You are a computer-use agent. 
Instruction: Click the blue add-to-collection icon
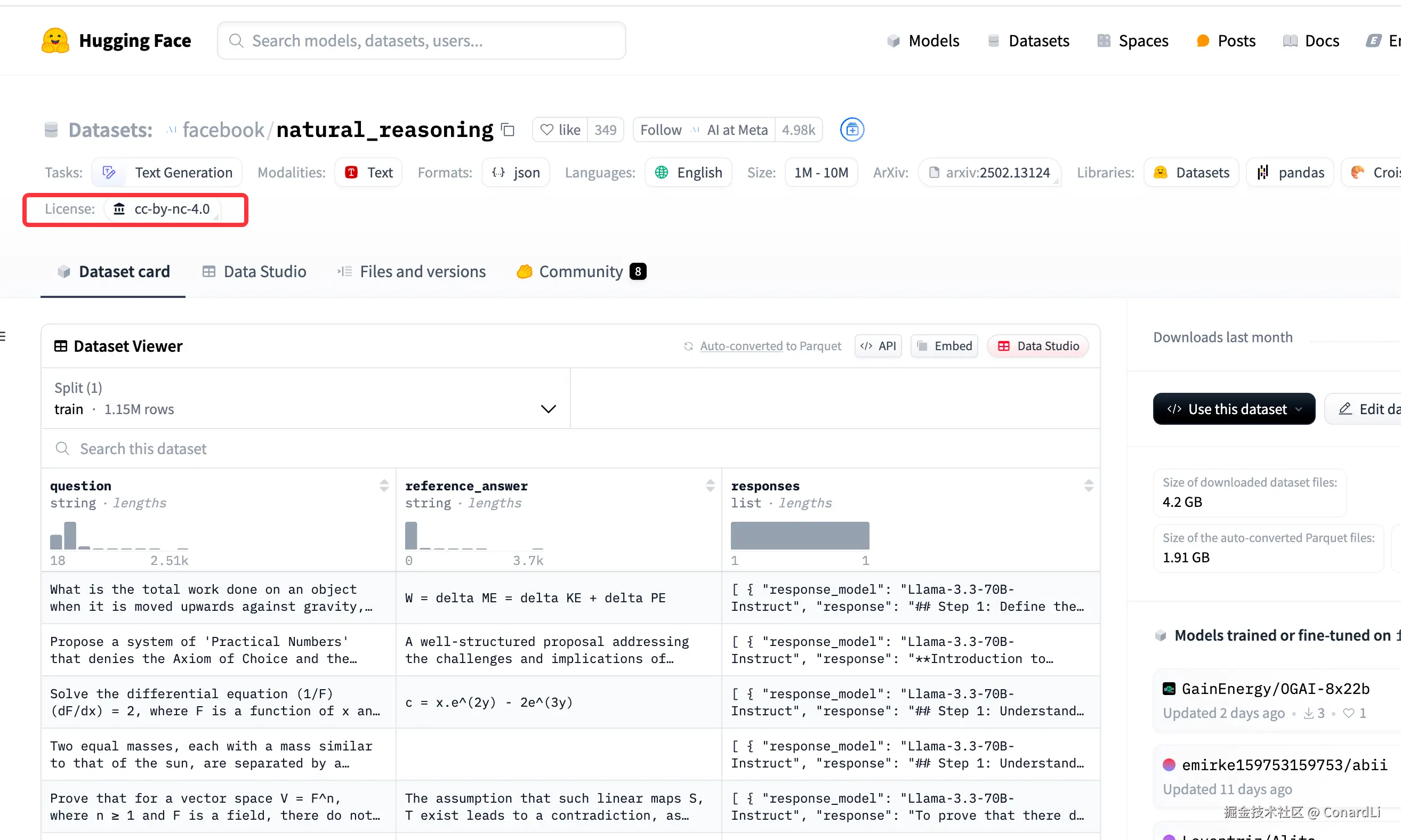point(851,130)
